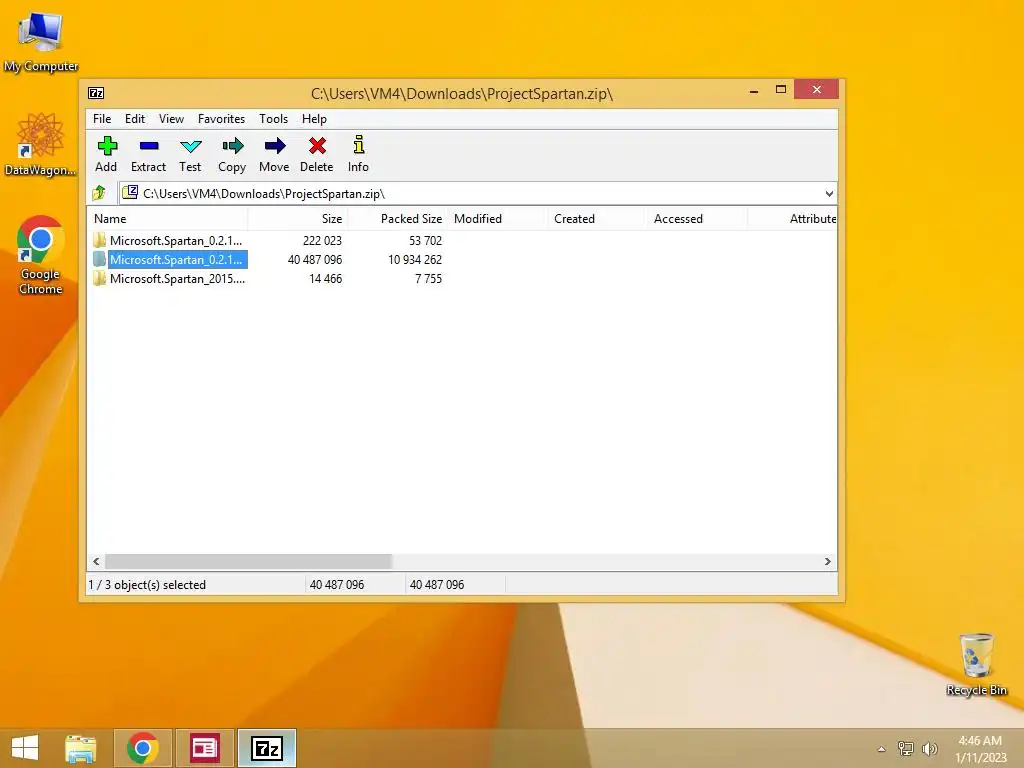Viewport: 1024px width, 768px height.
Task: Select Google Chrome desktop shortcut
Action: click(40, 255)
